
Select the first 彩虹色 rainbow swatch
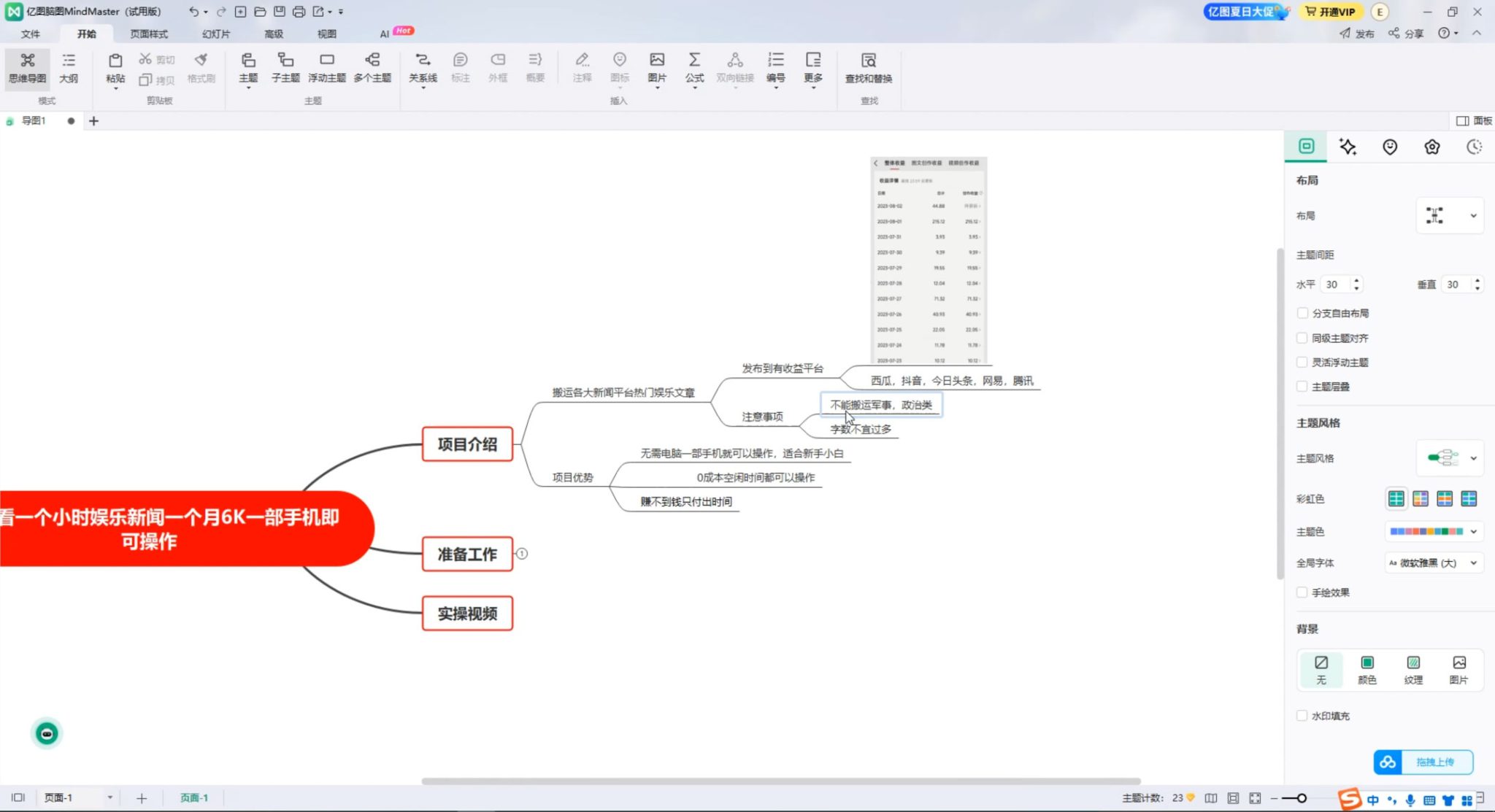[x=1396, y=498]
